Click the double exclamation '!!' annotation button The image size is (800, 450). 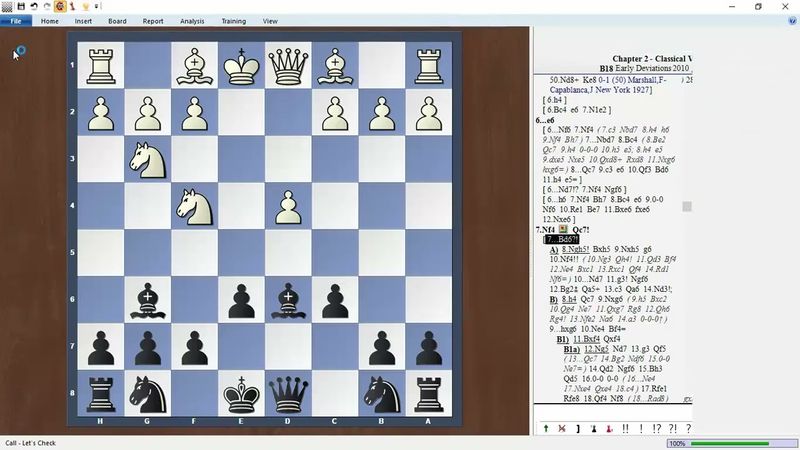(x=625, y=428)
